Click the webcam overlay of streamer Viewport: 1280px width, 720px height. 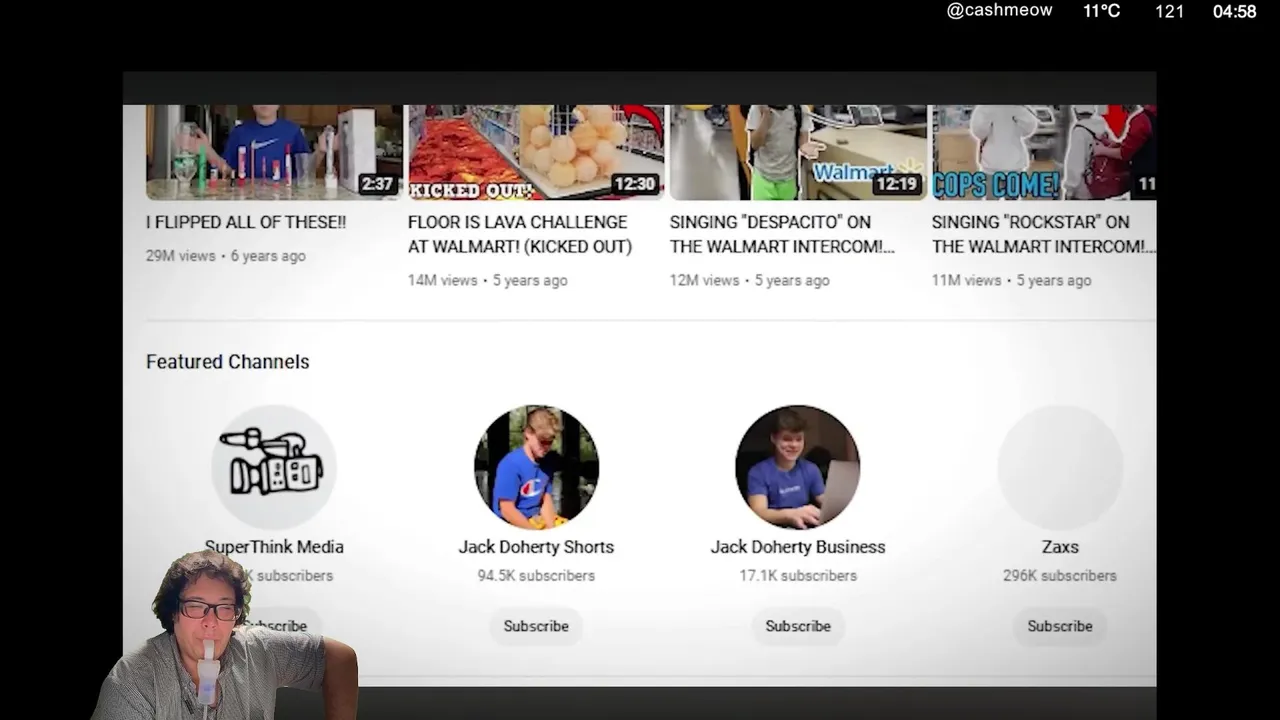tap(225, 635)
